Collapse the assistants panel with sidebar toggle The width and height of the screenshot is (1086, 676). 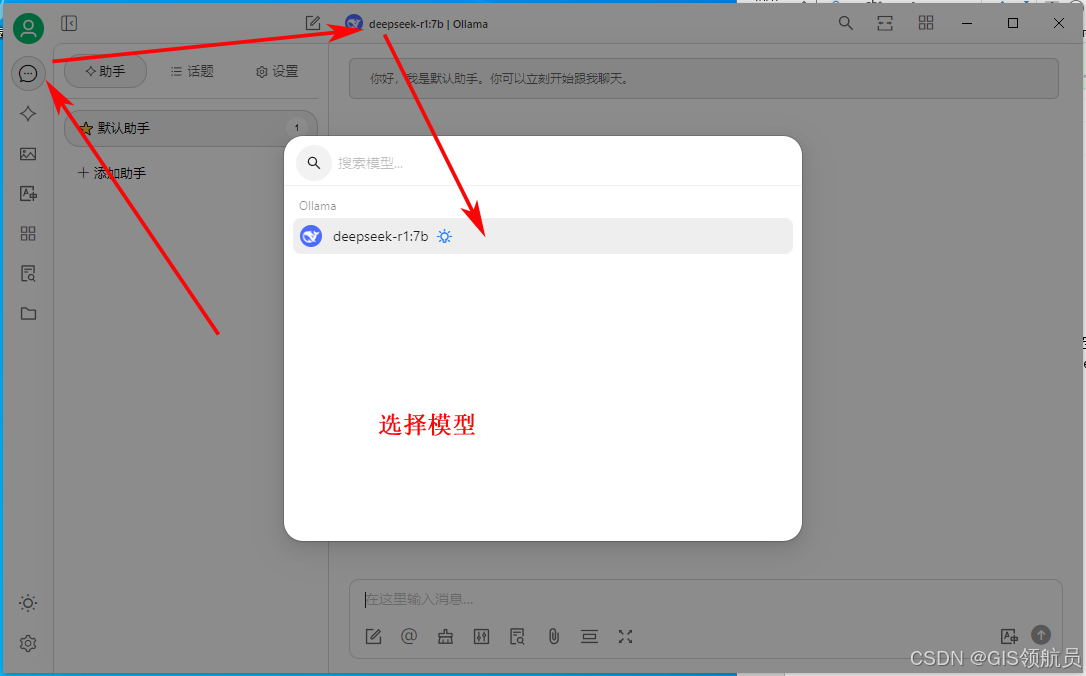pos(69,24)
